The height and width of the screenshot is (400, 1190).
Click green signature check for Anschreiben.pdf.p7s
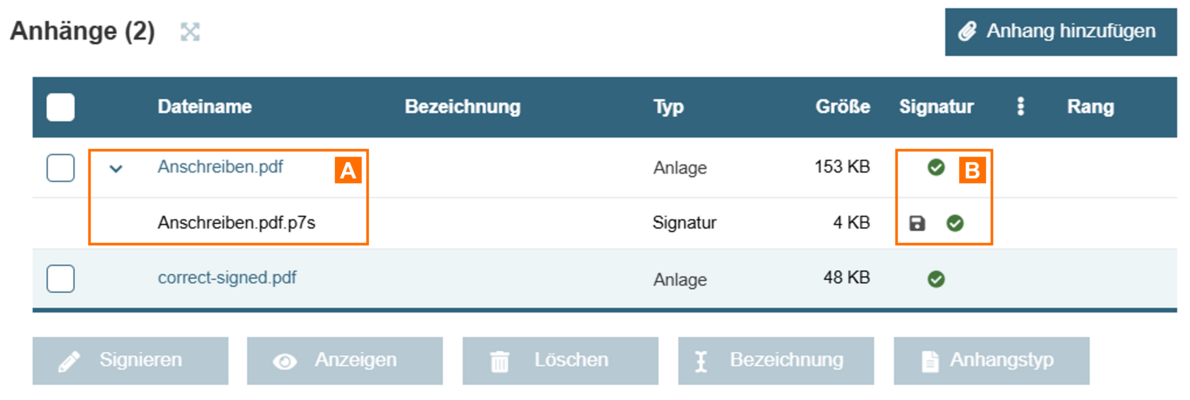(955, 223)
